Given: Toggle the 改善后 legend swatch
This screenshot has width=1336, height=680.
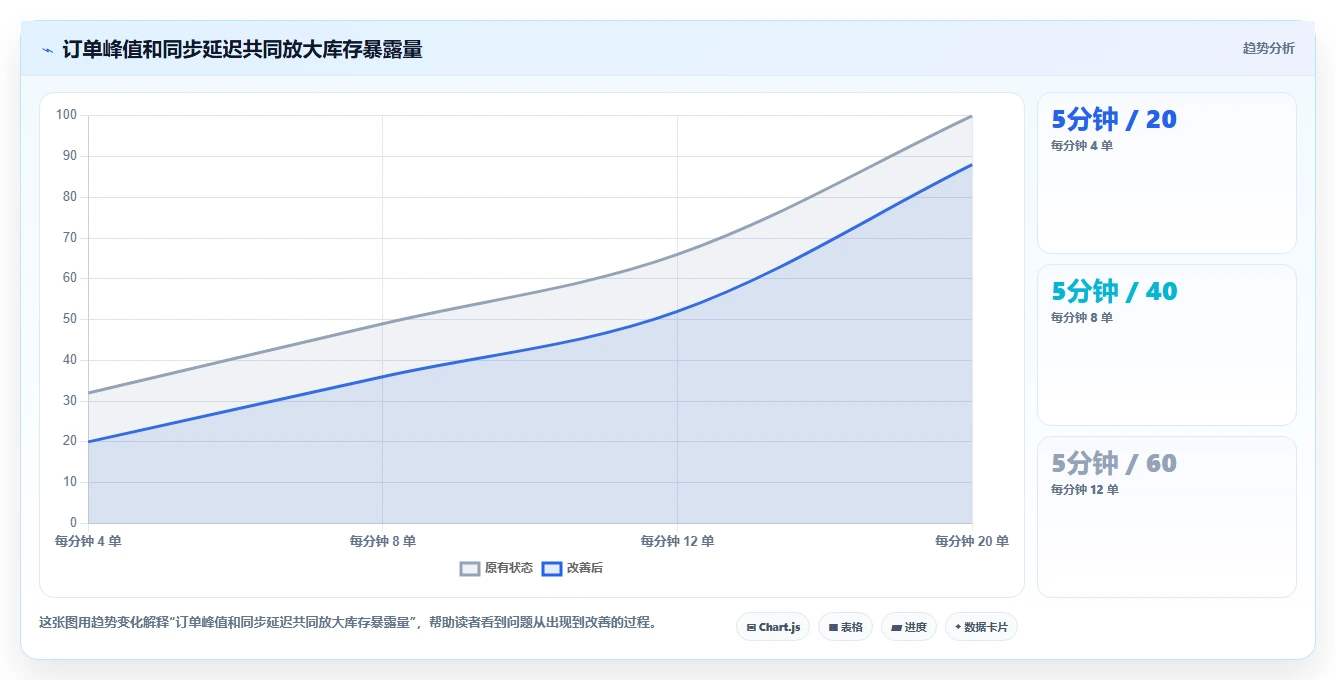Looking at the screenshot, I should [x=552, y=568].
